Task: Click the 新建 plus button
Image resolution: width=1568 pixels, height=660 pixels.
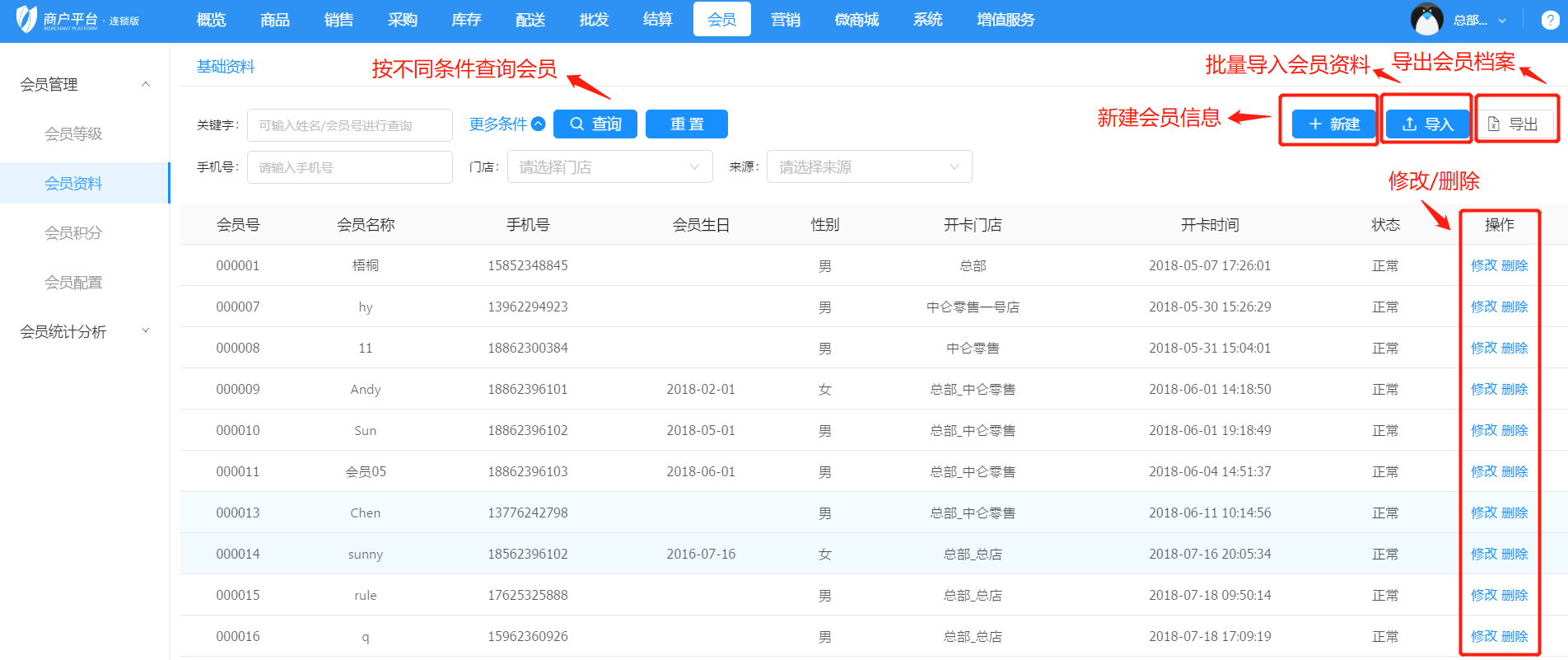Action: [x=1333, y=124]
